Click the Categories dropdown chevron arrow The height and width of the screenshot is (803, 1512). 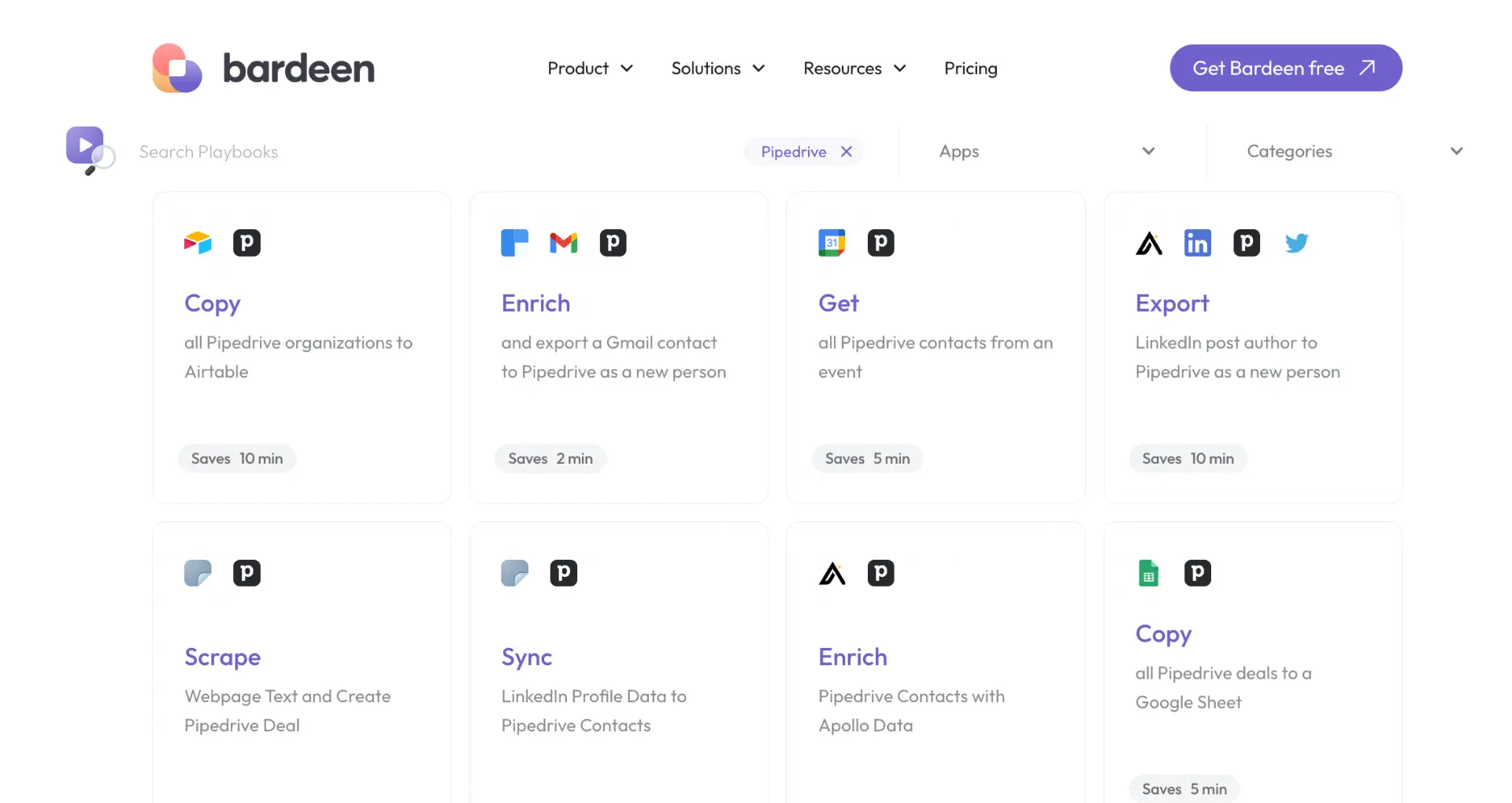(x=1457, y=151)
